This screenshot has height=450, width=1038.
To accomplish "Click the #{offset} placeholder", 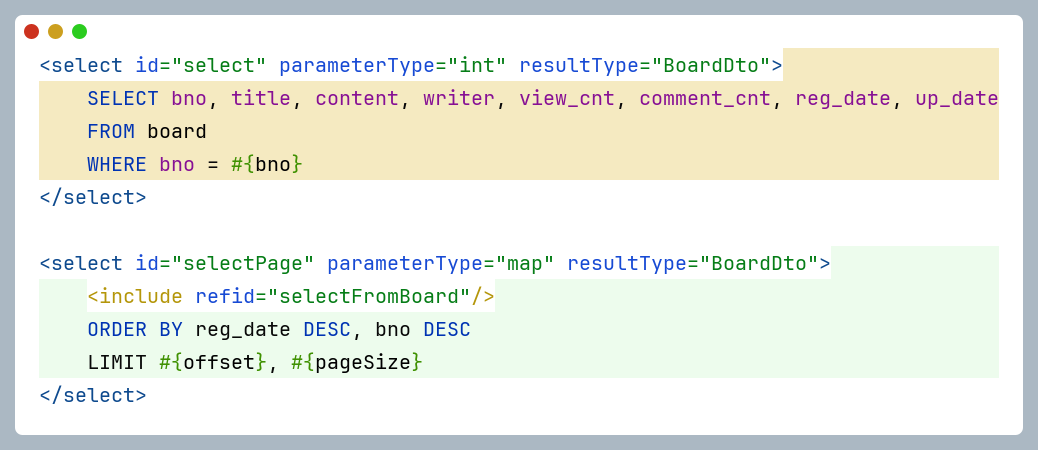I will [213, 363].
